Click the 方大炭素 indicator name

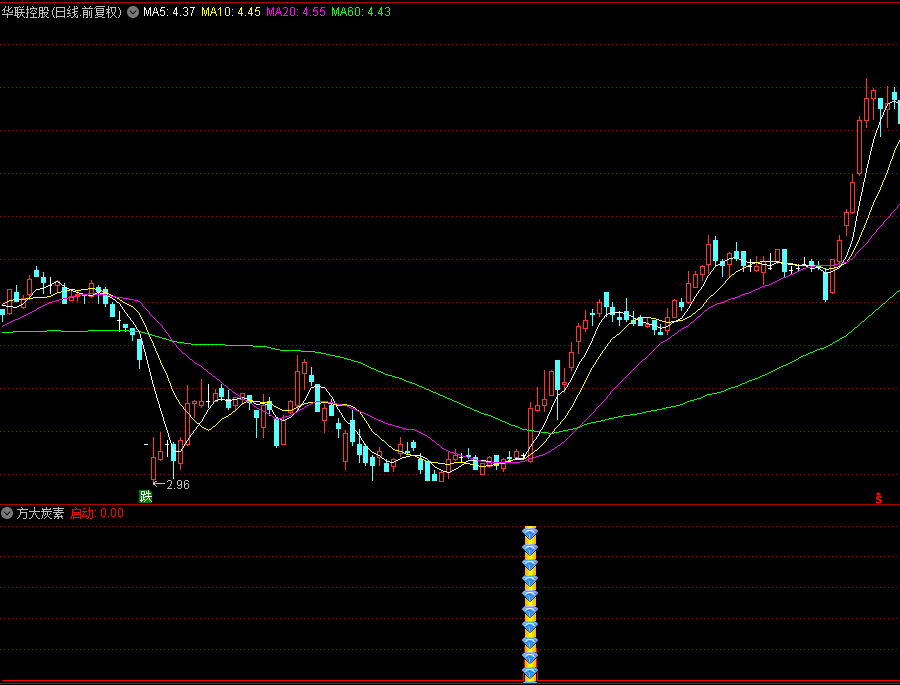(40, 513)
